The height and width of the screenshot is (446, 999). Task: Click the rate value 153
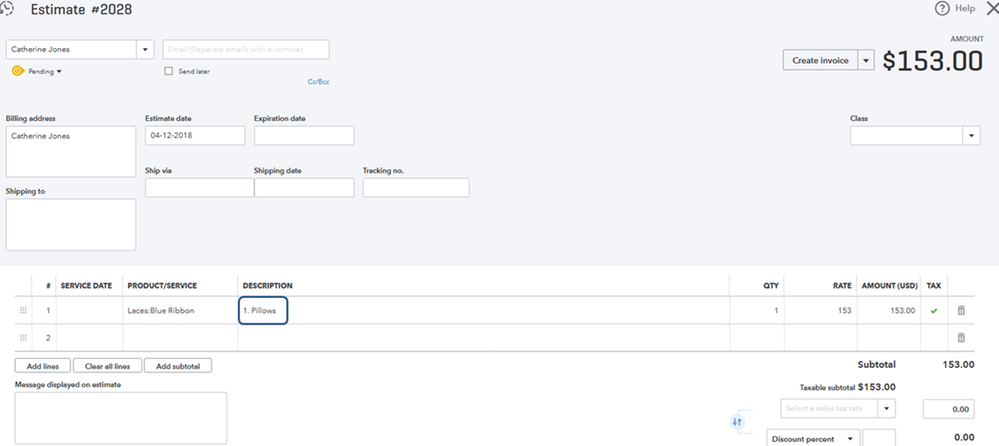(x=845, y=310)
